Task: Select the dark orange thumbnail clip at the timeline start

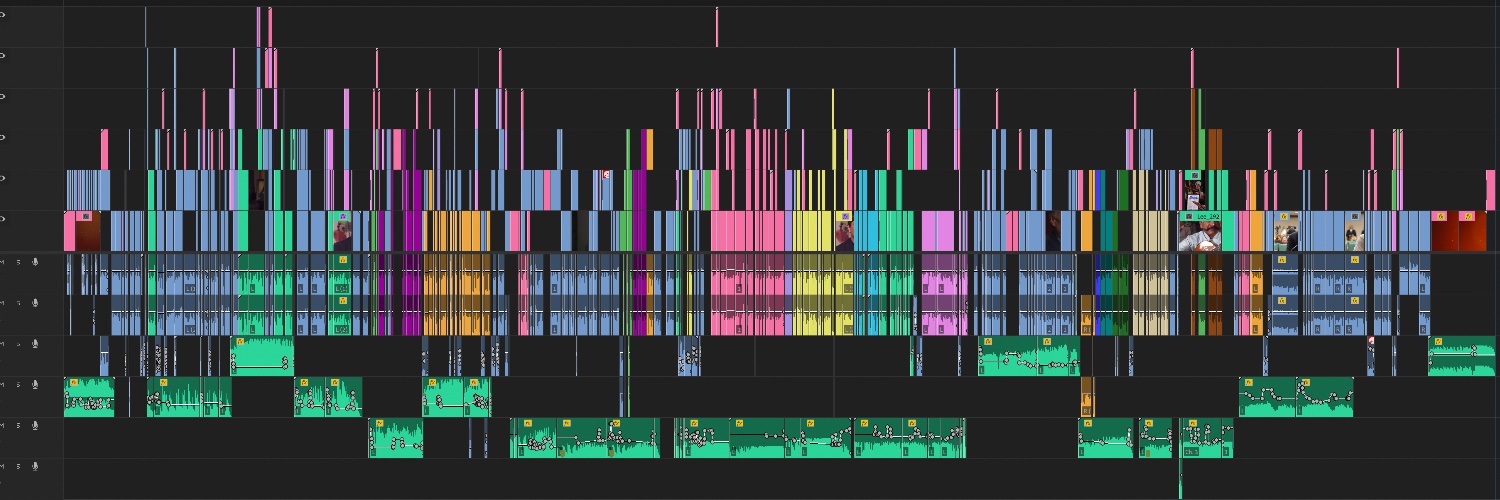Action: tap(88, 231)
